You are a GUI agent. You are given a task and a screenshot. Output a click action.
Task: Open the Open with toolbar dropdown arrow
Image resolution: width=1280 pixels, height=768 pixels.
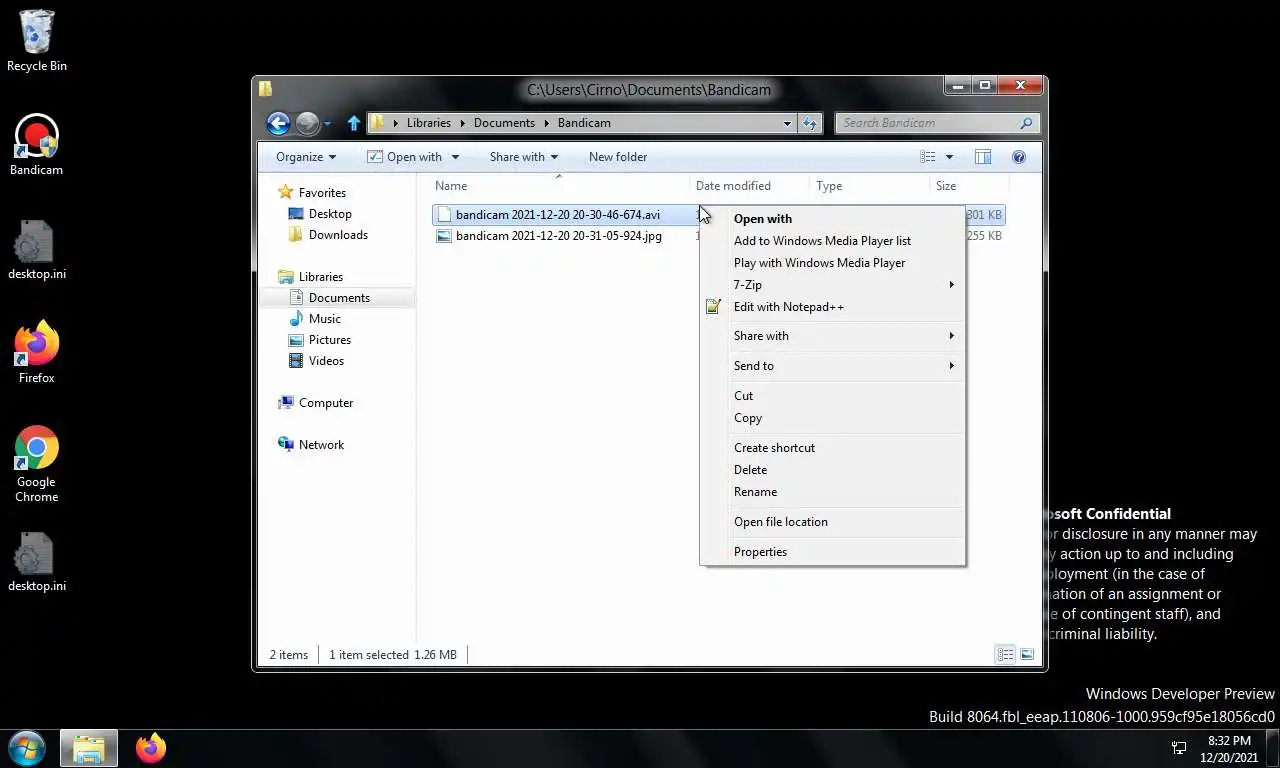[455, 157]
